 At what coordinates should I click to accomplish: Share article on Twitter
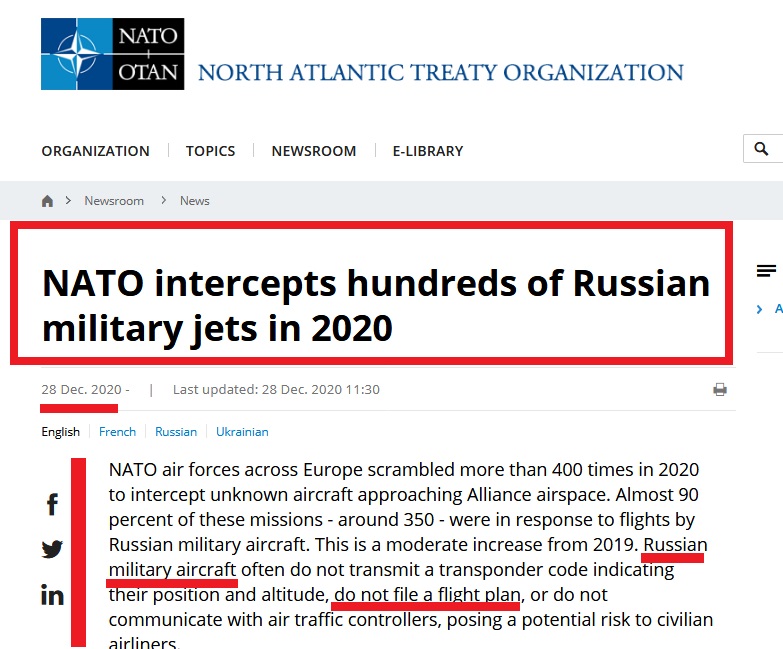tap(52, 549)
